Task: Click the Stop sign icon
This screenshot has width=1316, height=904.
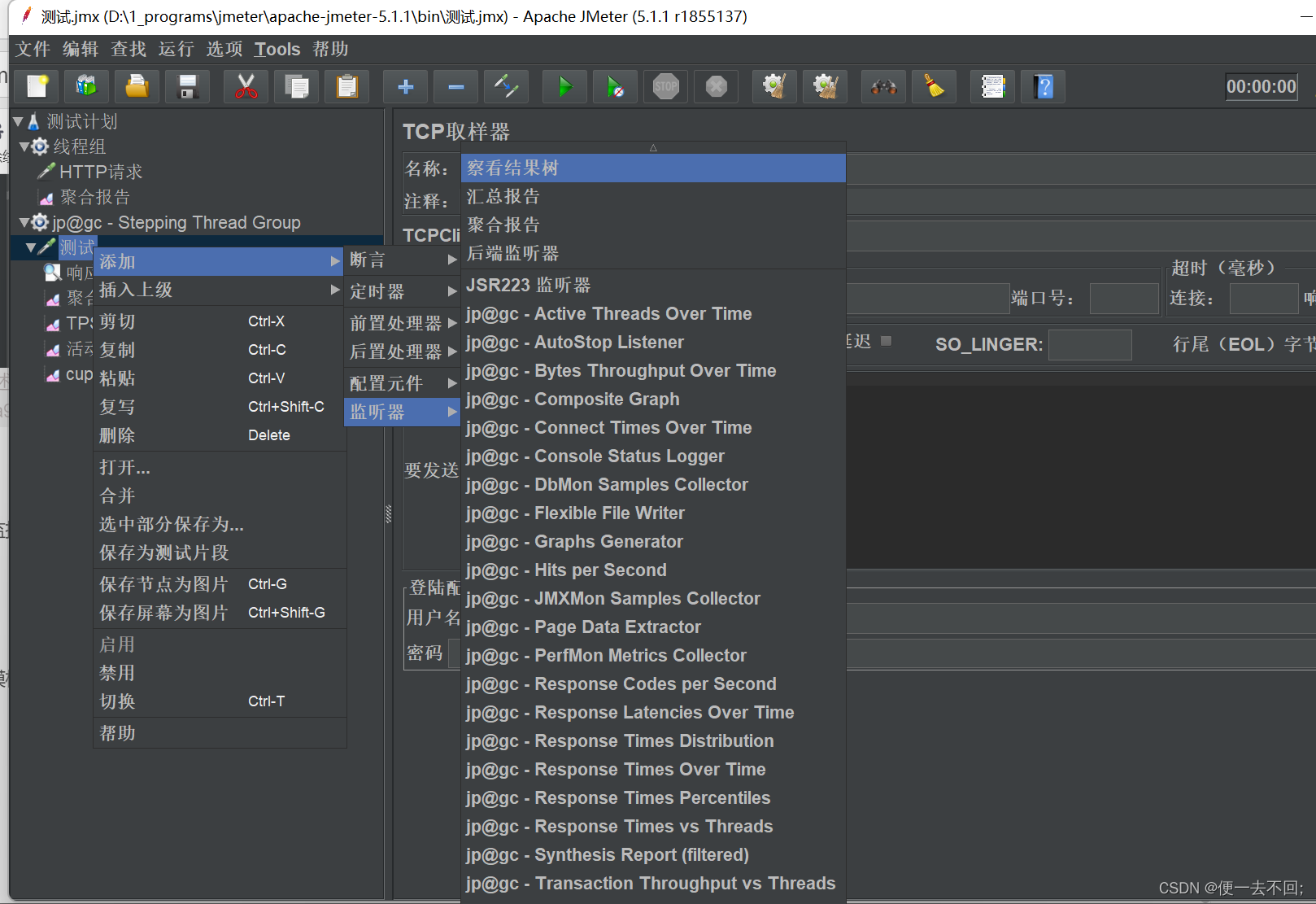Action: point(665,86)
